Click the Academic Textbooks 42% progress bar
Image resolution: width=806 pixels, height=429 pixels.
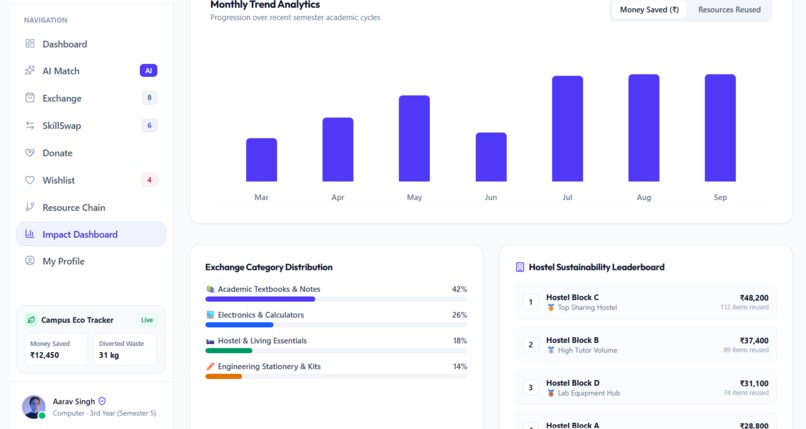pos(336,299)
